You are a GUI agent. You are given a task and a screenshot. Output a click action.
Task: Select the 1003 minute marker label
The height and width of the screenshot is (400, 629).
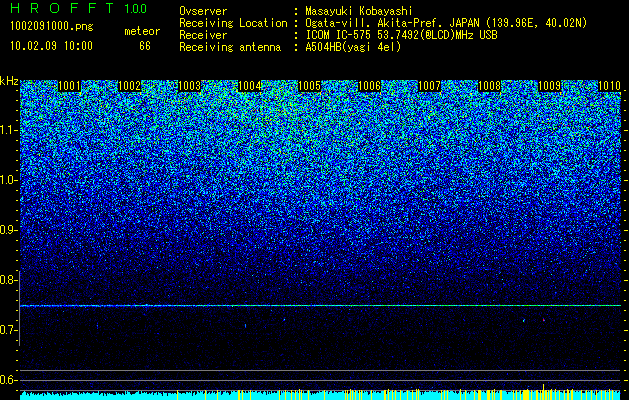[189, 86]
